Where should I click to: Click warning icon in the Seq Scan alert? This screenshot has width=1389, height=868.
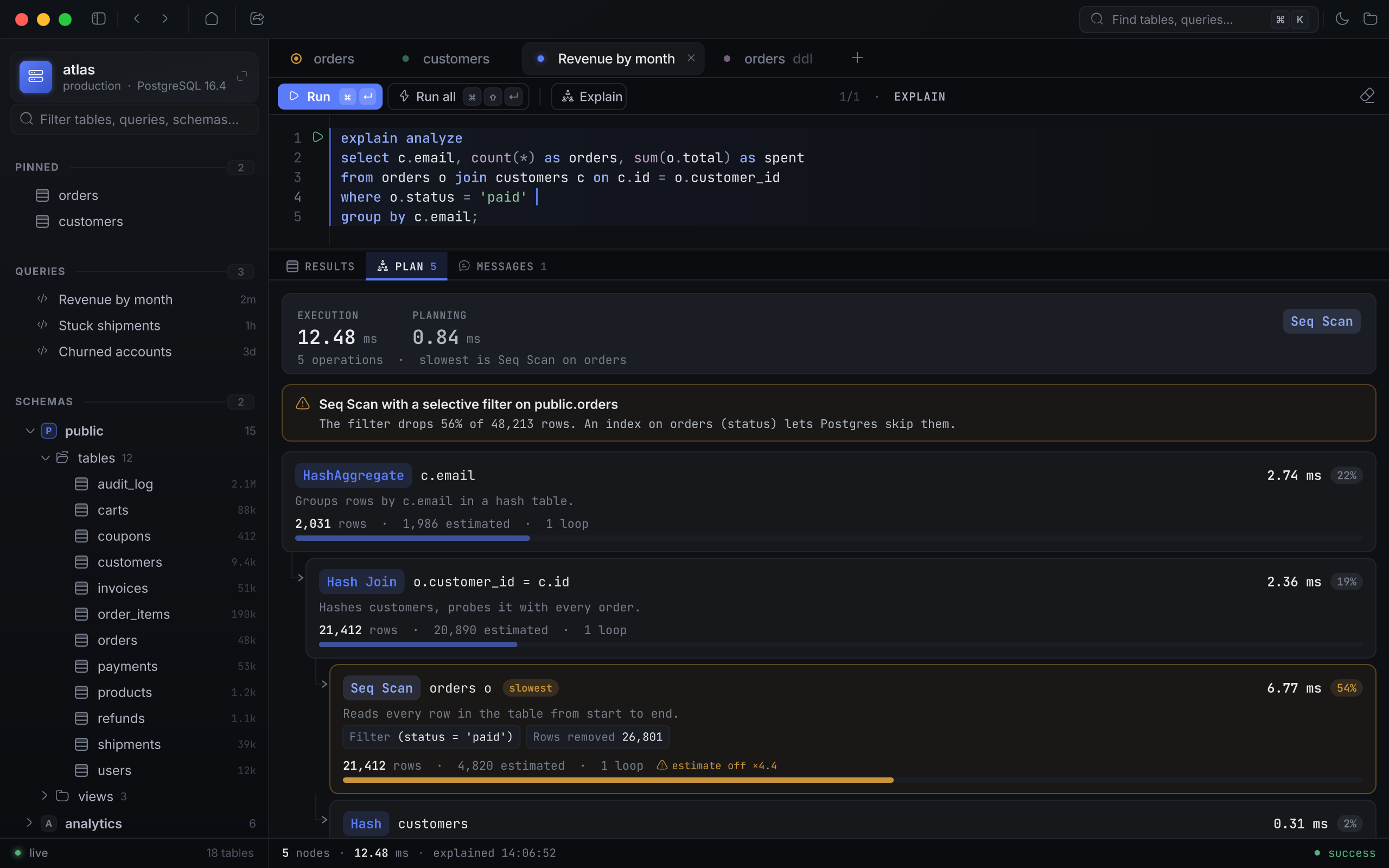[x=302, y=404]
